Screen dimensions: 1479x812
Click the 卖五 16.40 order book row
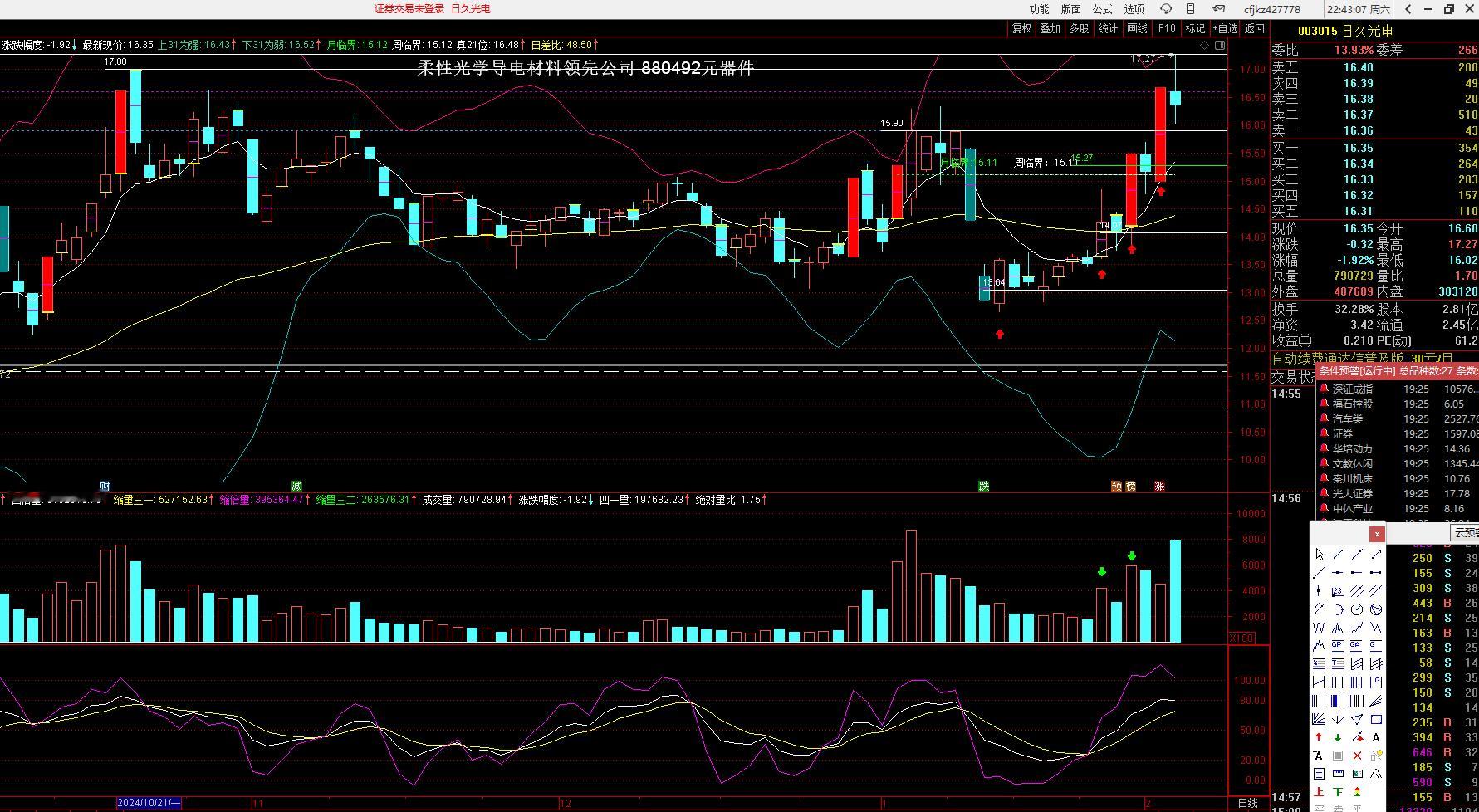1374,67
